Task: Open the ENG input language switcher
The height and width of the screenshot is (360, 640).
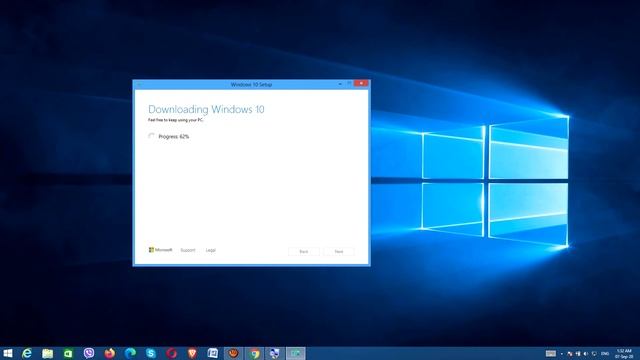Action: (x=605, y=354)
